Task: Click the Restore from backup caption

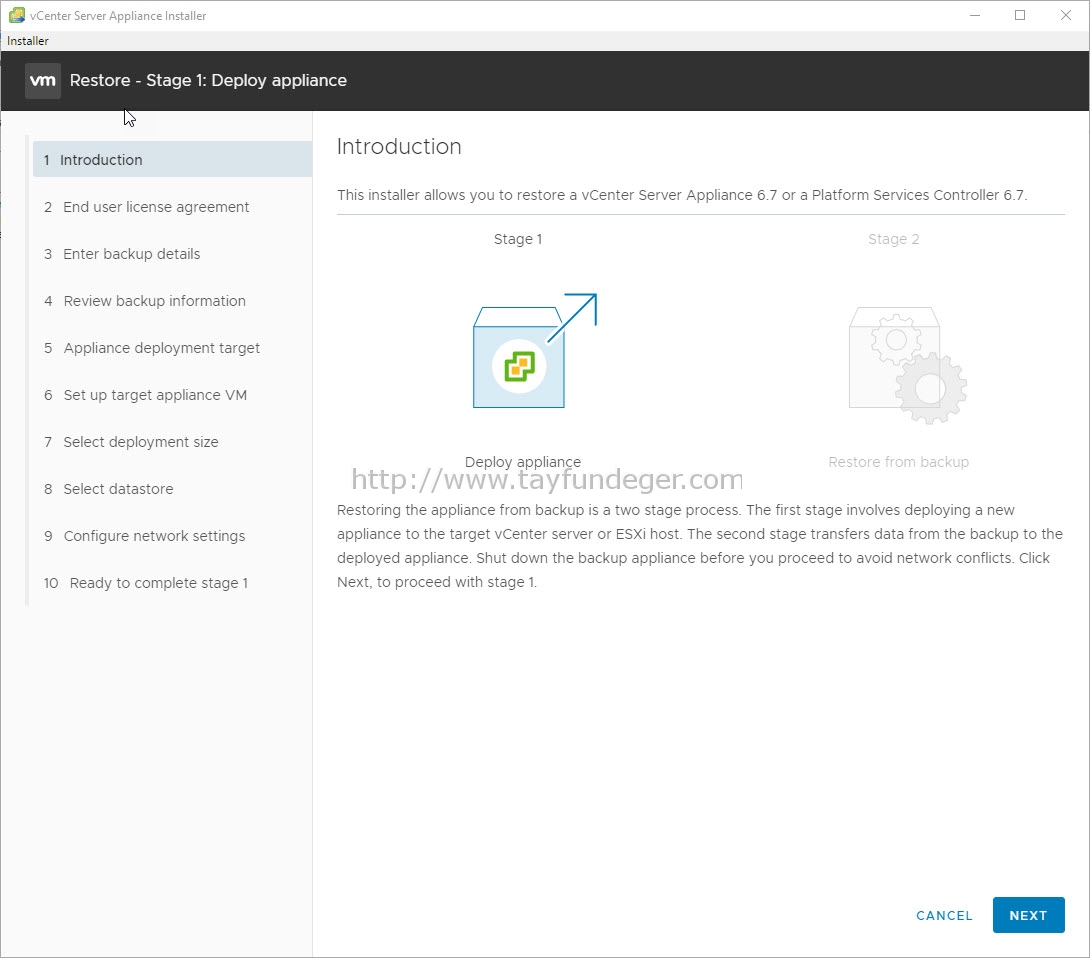Action: (898, 462)
